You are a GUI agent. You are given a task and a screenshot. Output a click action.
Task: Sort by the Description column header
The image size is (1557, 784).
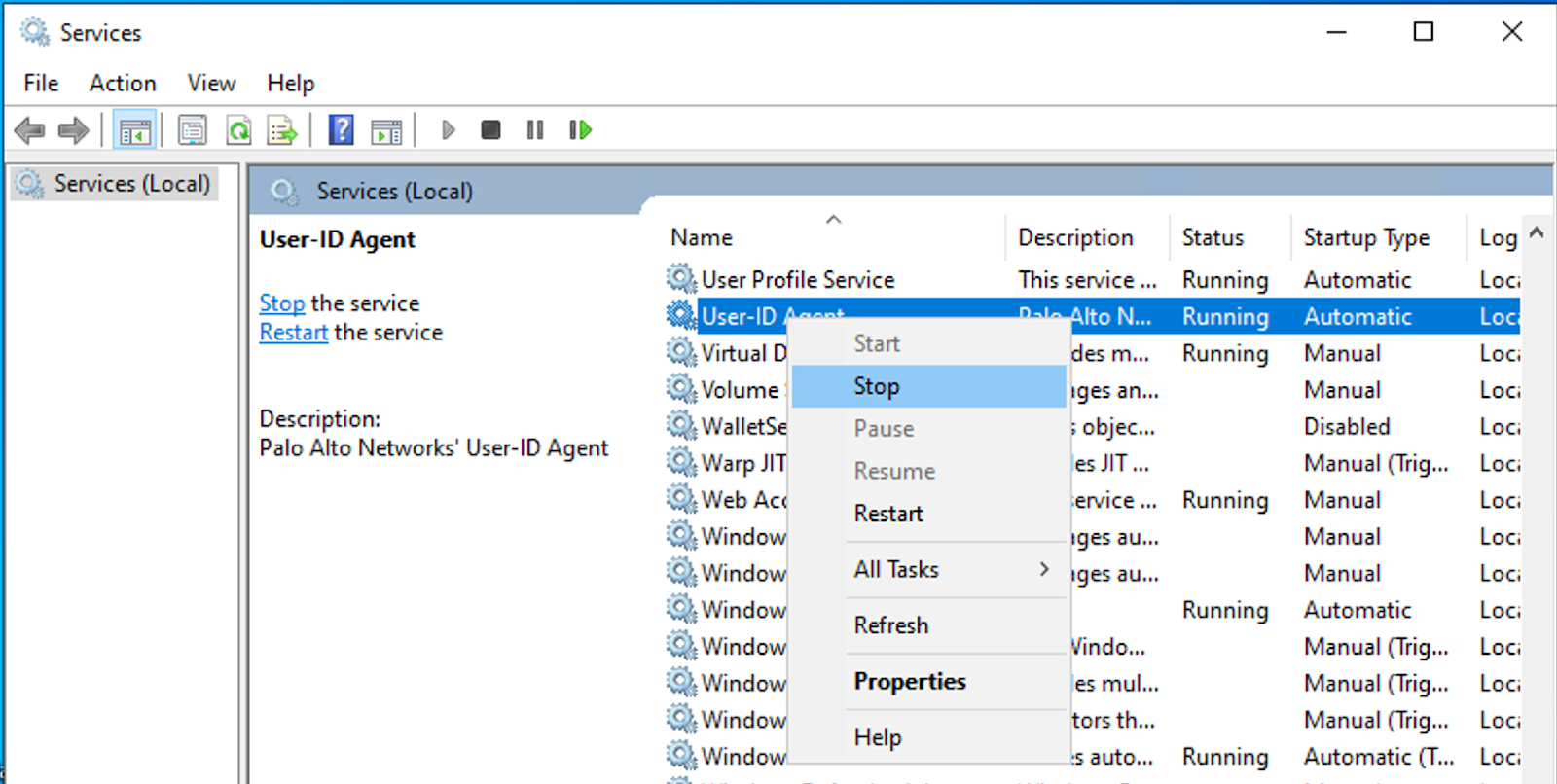1087,237
